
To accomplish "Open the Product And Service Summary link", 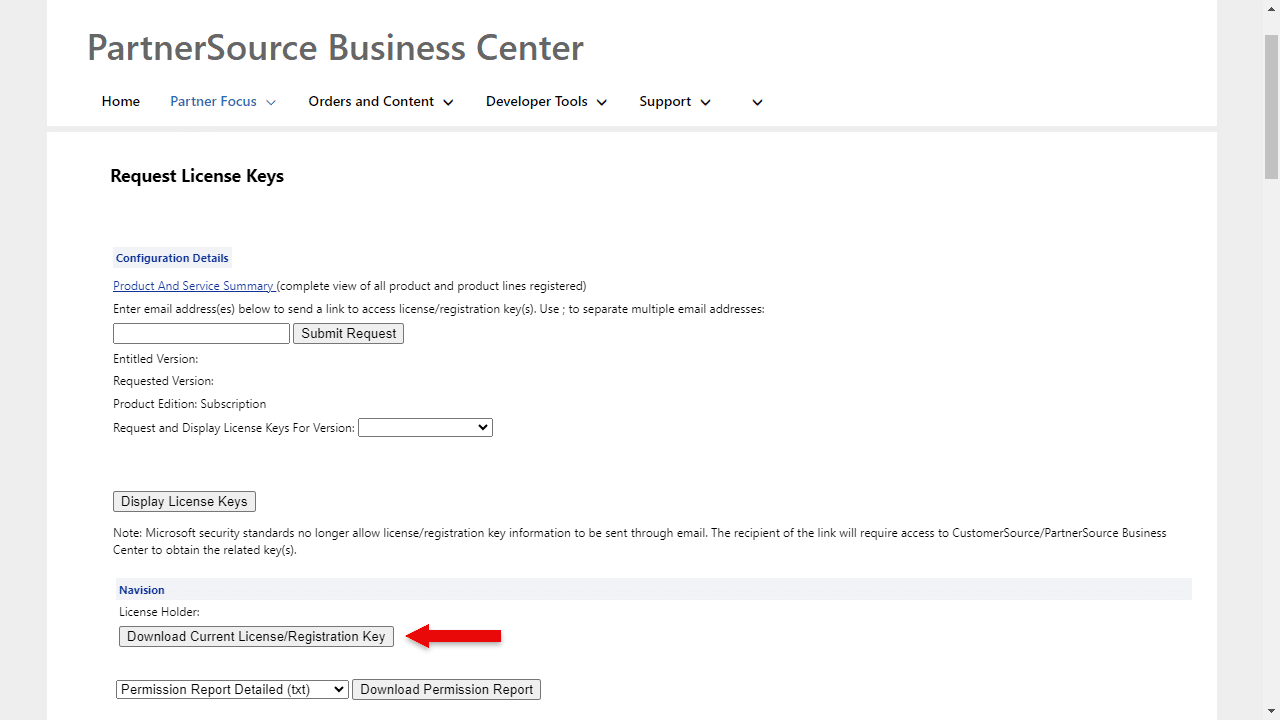I will 193,286.
